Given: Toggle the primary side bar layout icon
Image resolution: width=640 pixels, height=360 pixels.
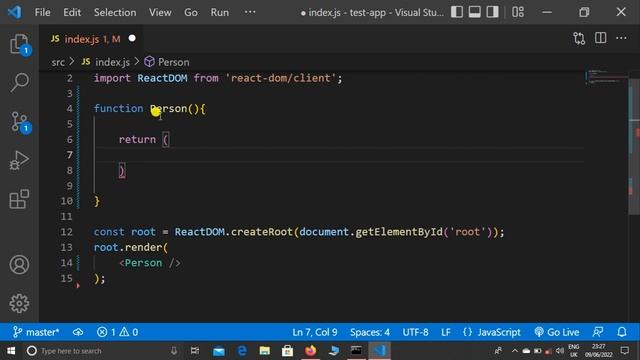Looking at the screenshot, I should 457,12.
